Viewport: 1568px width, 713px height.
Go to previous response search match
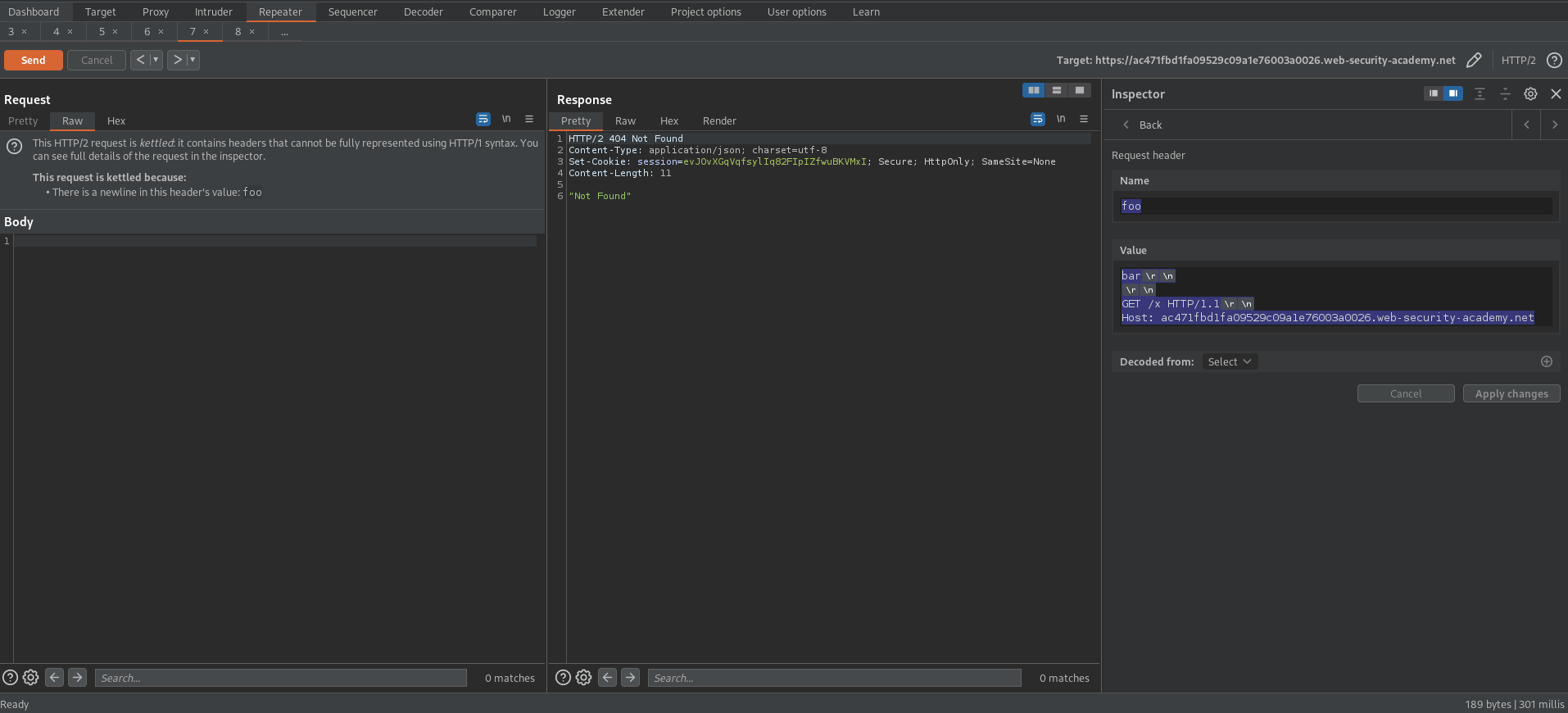pos(608,677)
